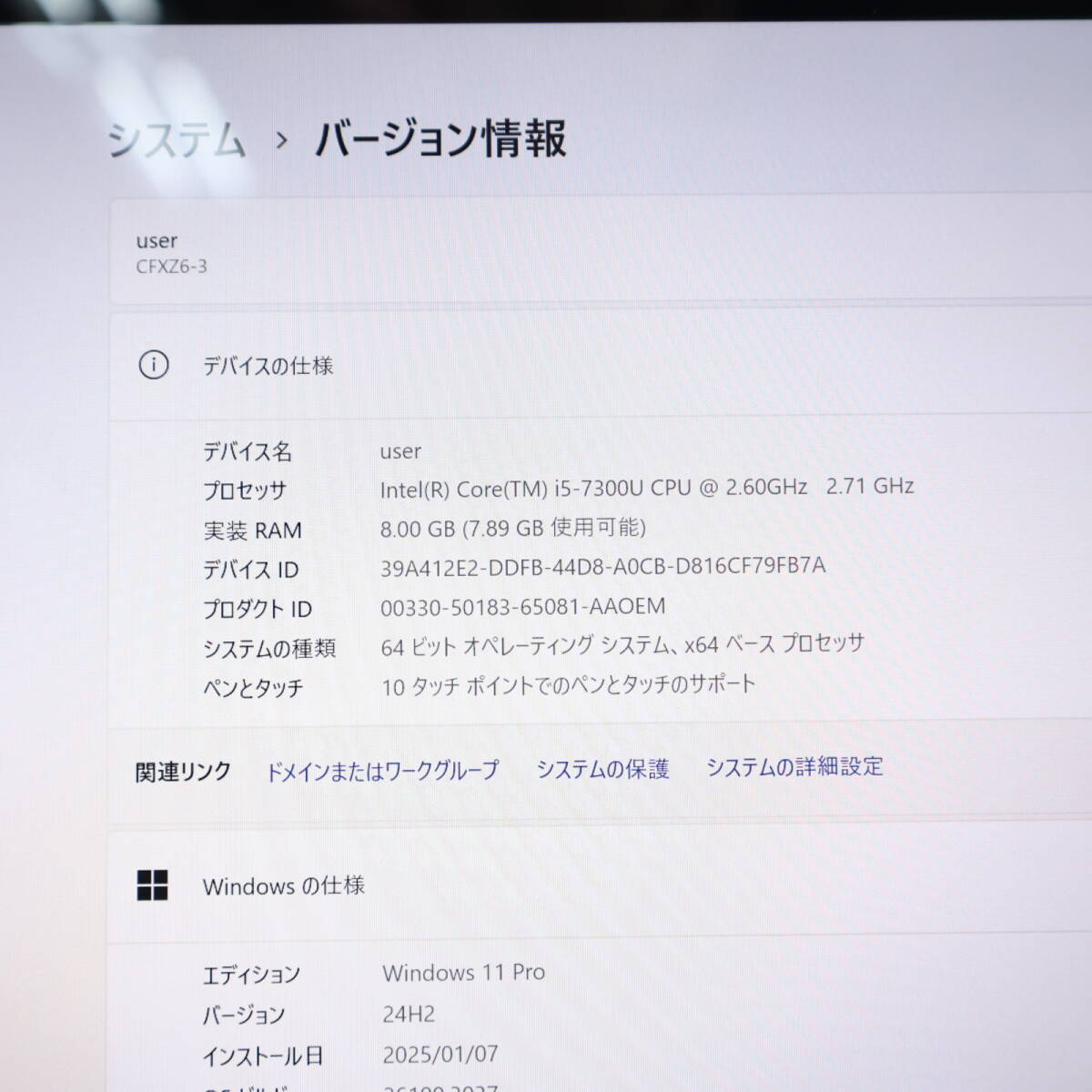This screenshot has width=1092, height=1092.
Task: Open システムの保護 link
Action: coord(602,769)
